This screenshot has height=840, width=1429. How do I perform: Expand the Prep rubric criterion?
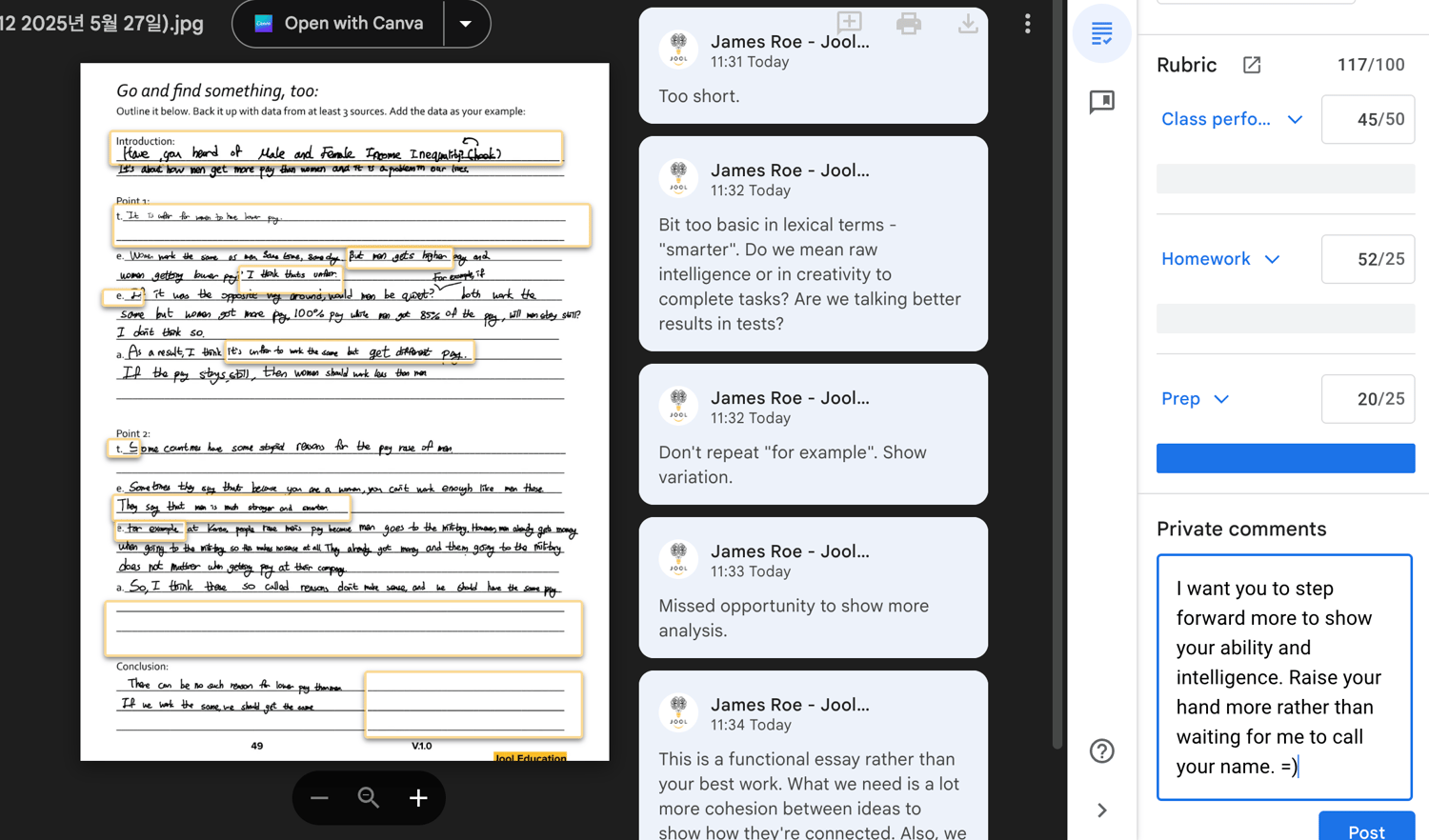click(1196, 399)
